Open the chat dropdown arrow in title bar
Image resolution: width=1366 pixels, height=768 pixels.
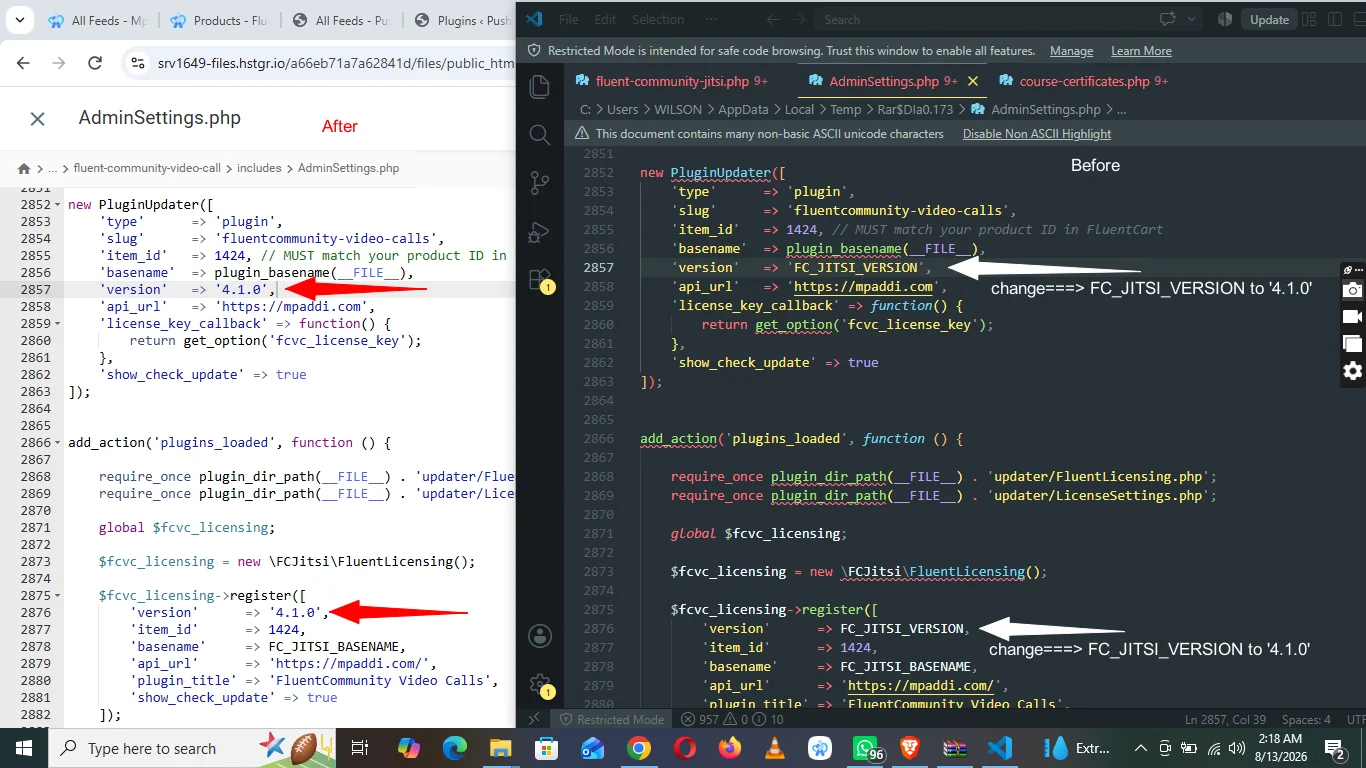point(1194,19)
